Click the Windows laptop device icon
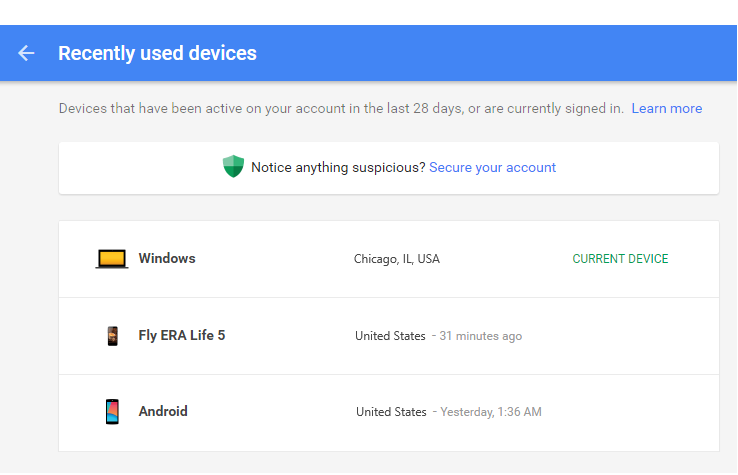This screenshot has height=475, width=738. 112,259
